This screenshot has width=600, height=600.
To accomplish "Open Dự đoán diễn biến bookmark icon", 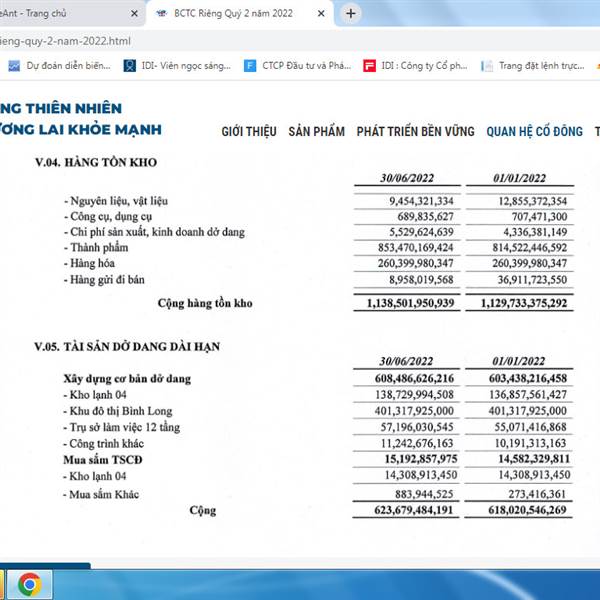I will click(14, 66).
